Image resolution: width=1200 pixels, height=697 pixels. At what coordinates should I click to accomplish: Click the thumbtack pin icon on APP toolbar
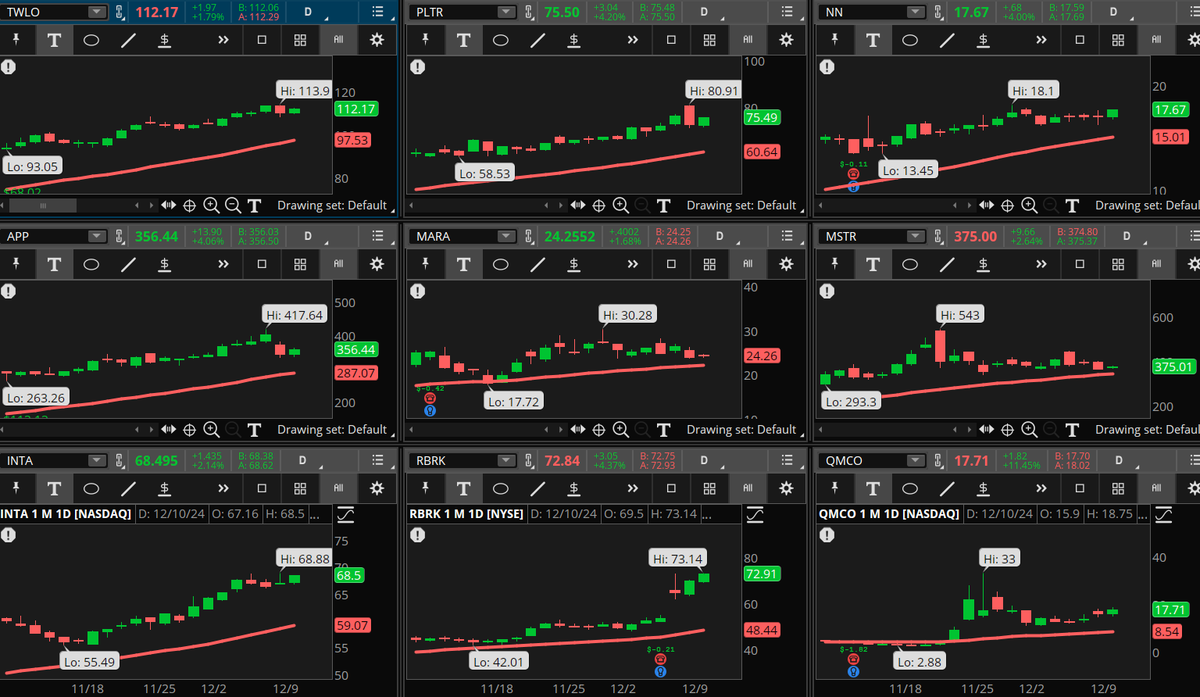(15, 264)
